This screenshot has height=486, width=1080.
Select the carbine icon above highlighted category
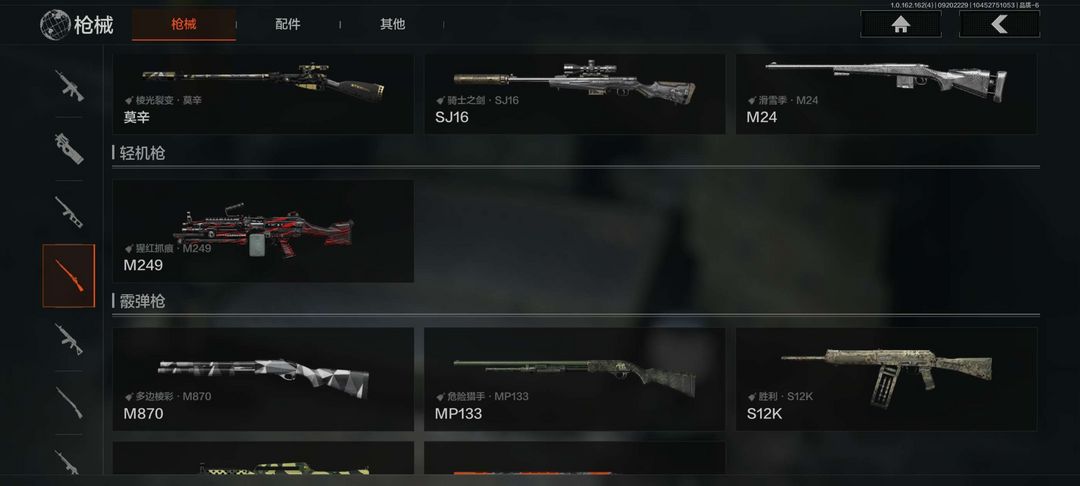coord(69,212)
